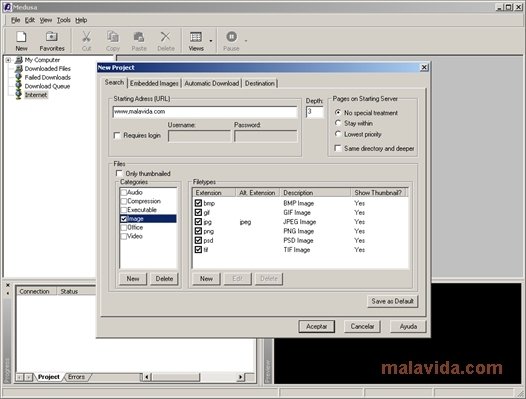Screen dimensions: 526x399
Task: Select My Computer in the tree
Action: (42, 60)
